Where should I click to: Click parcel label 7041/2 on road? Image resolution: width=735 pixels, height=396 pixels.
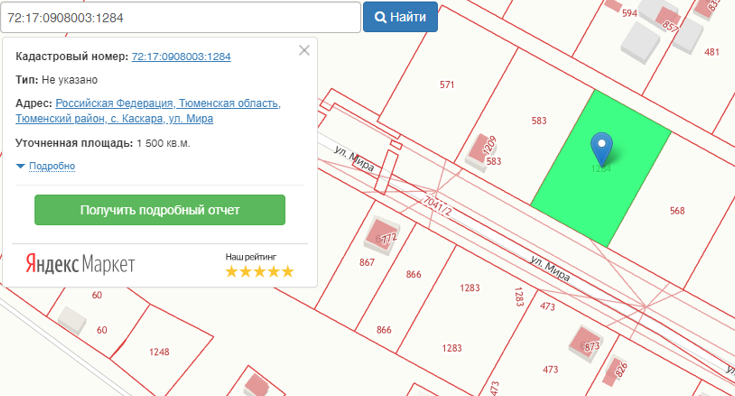[437, 205]
